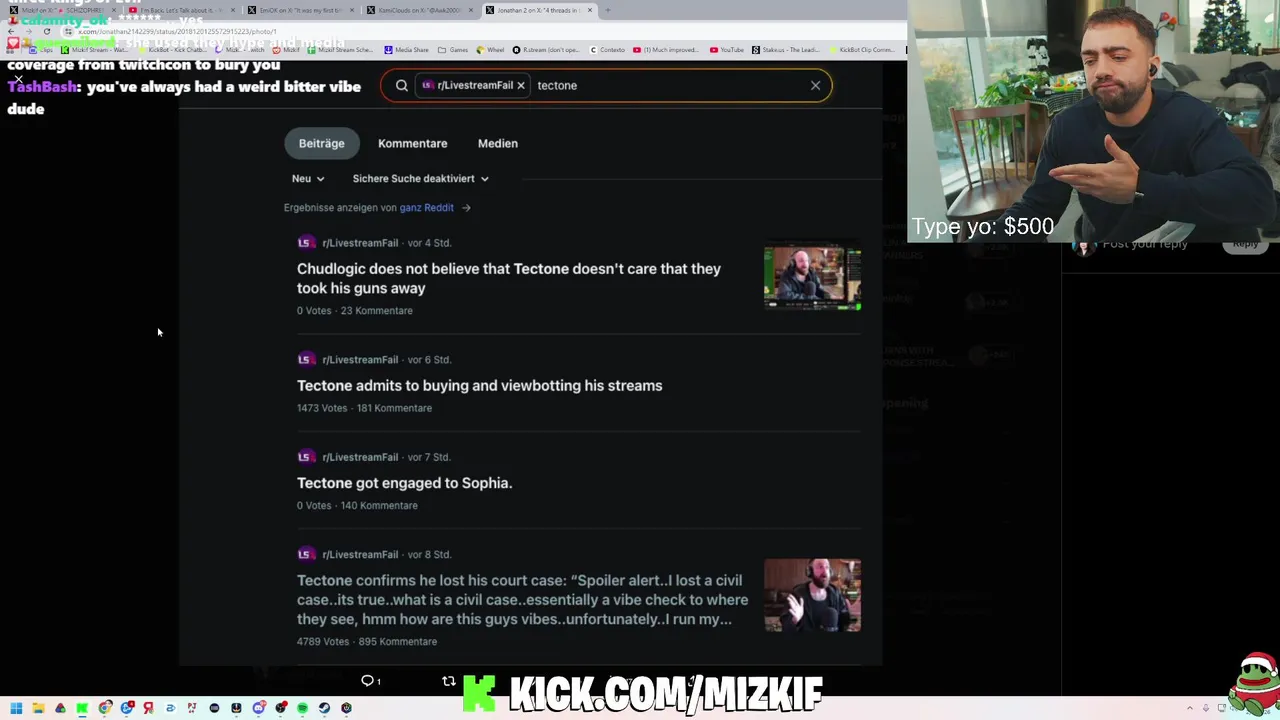Follow the ganz Reddit link

(427, 207)
